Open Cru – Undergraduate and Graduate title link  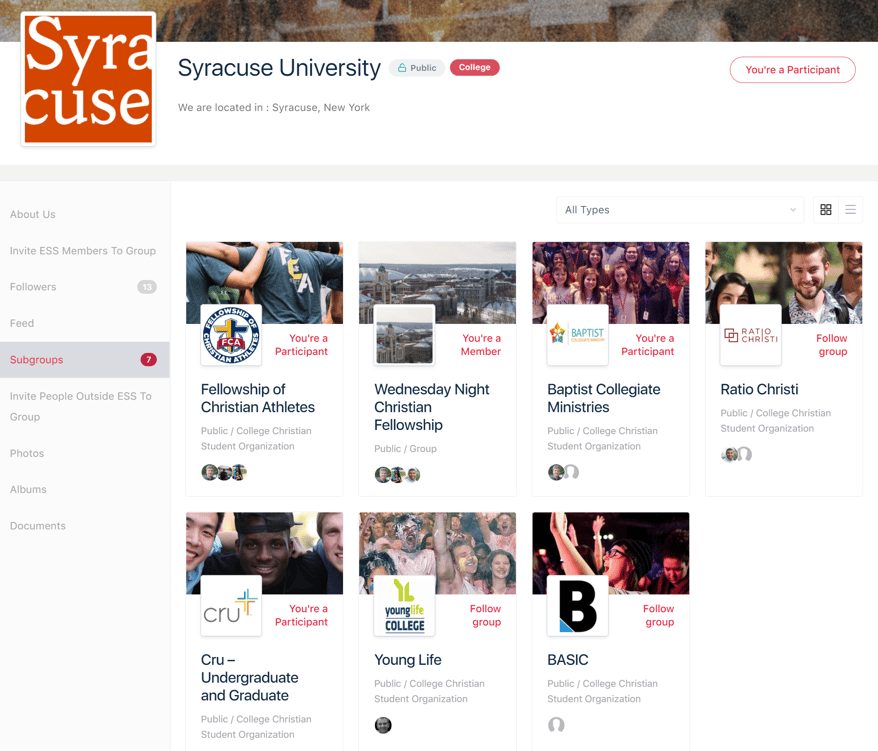coord(250,678)
